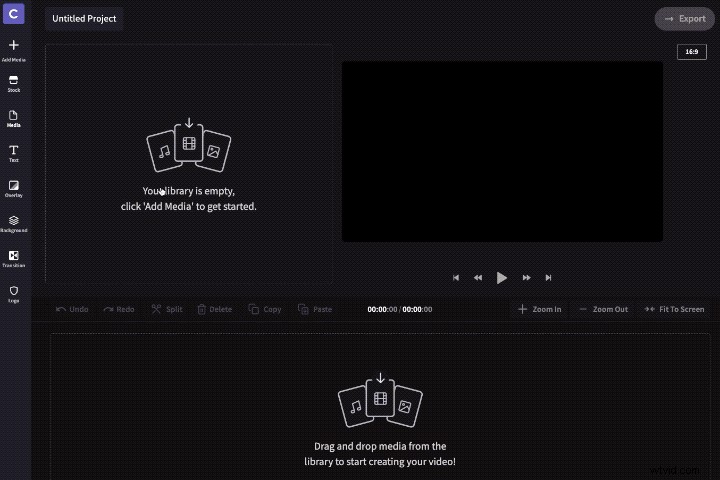Click the black video preview canvas
720x480 pixels.
click(x=502, y=152)
